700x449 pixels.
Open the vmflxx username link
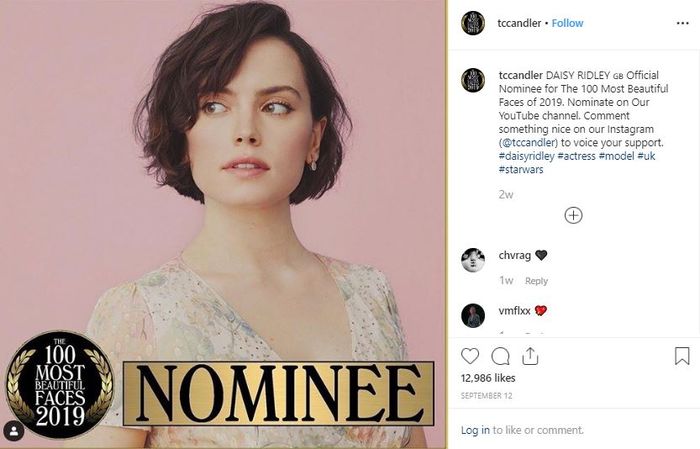[x=514, y=310]
